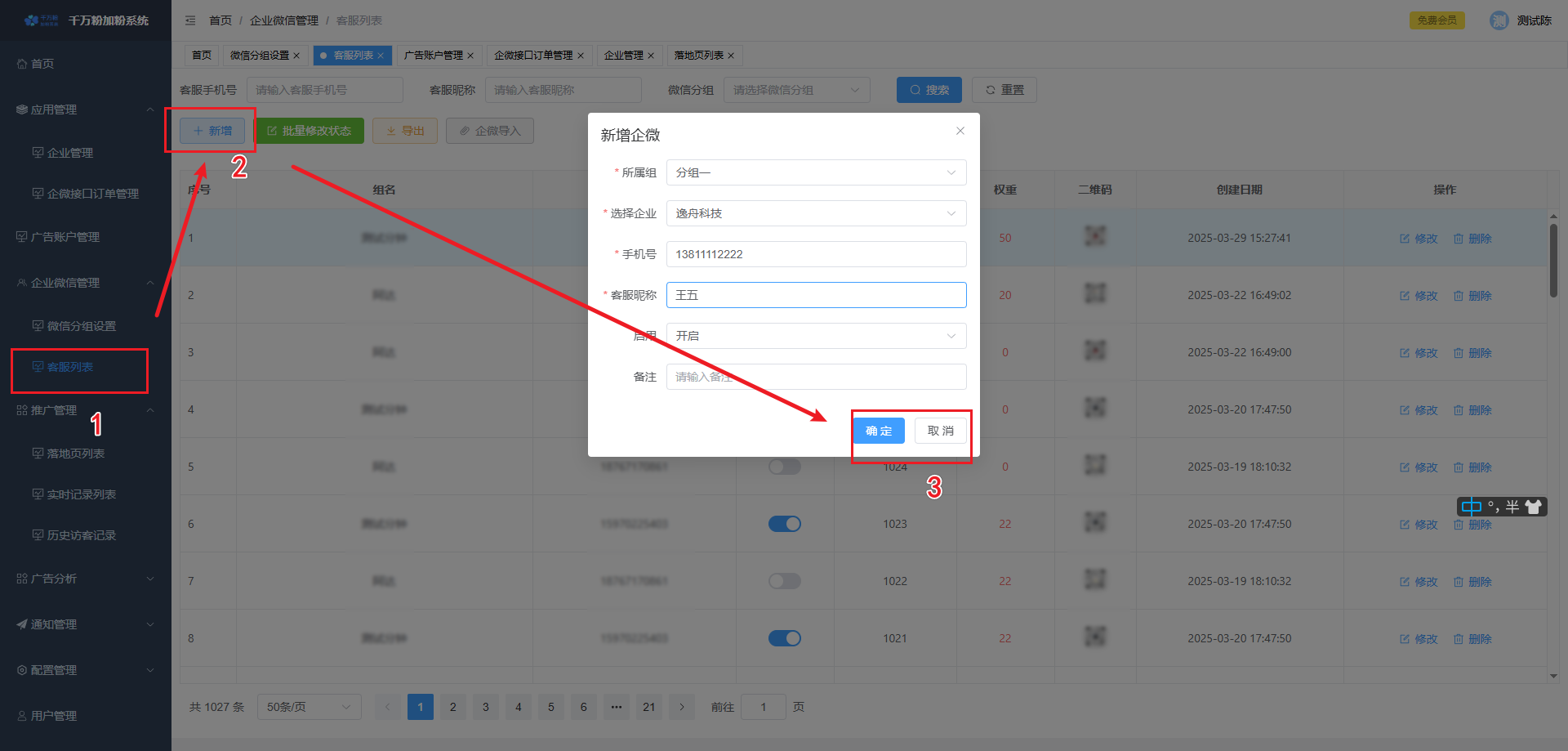Expand the 选择企业 dropdown showing 逸舟科技

(816, 213)
